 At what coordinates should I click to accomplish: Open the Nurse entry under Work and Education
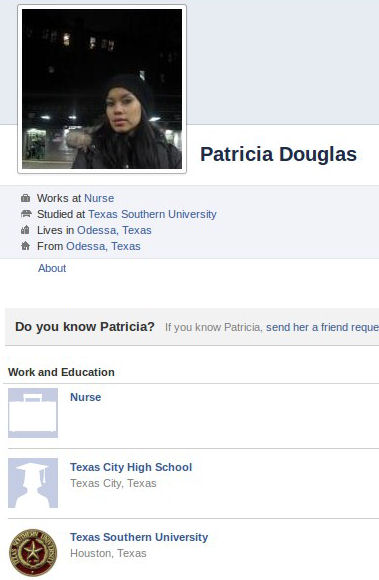pyautogui.click(x=86, y=397)
